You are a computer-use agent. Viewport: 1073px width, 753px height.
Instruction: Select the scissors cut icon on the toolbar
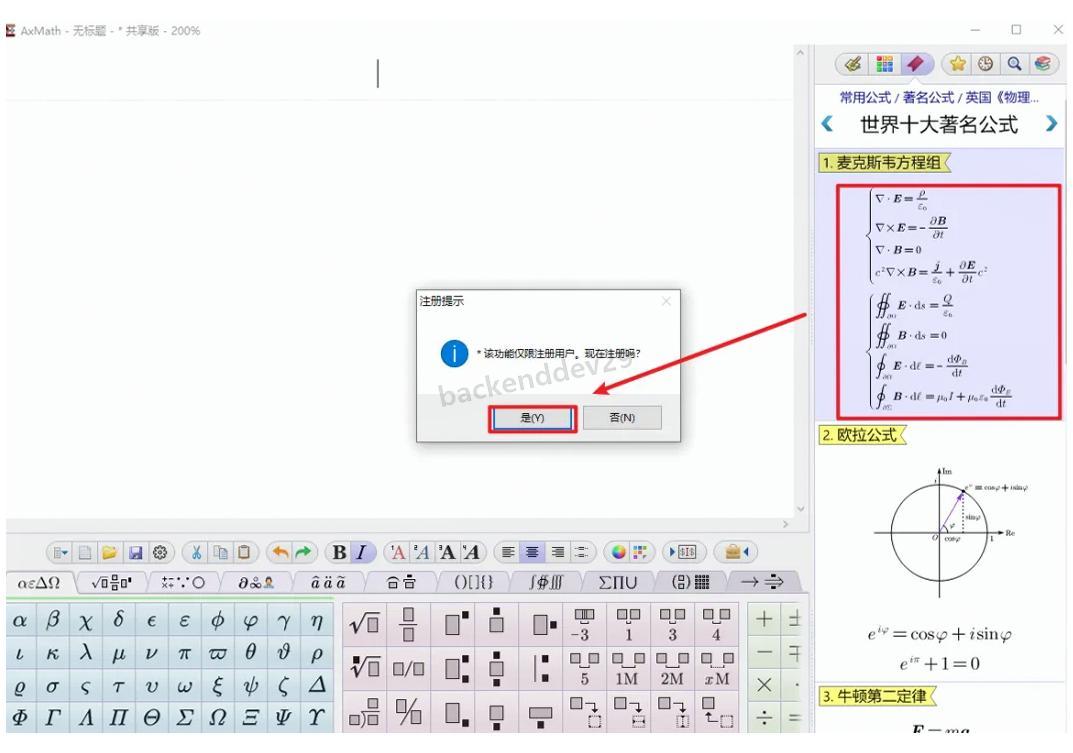pos(197,553)
